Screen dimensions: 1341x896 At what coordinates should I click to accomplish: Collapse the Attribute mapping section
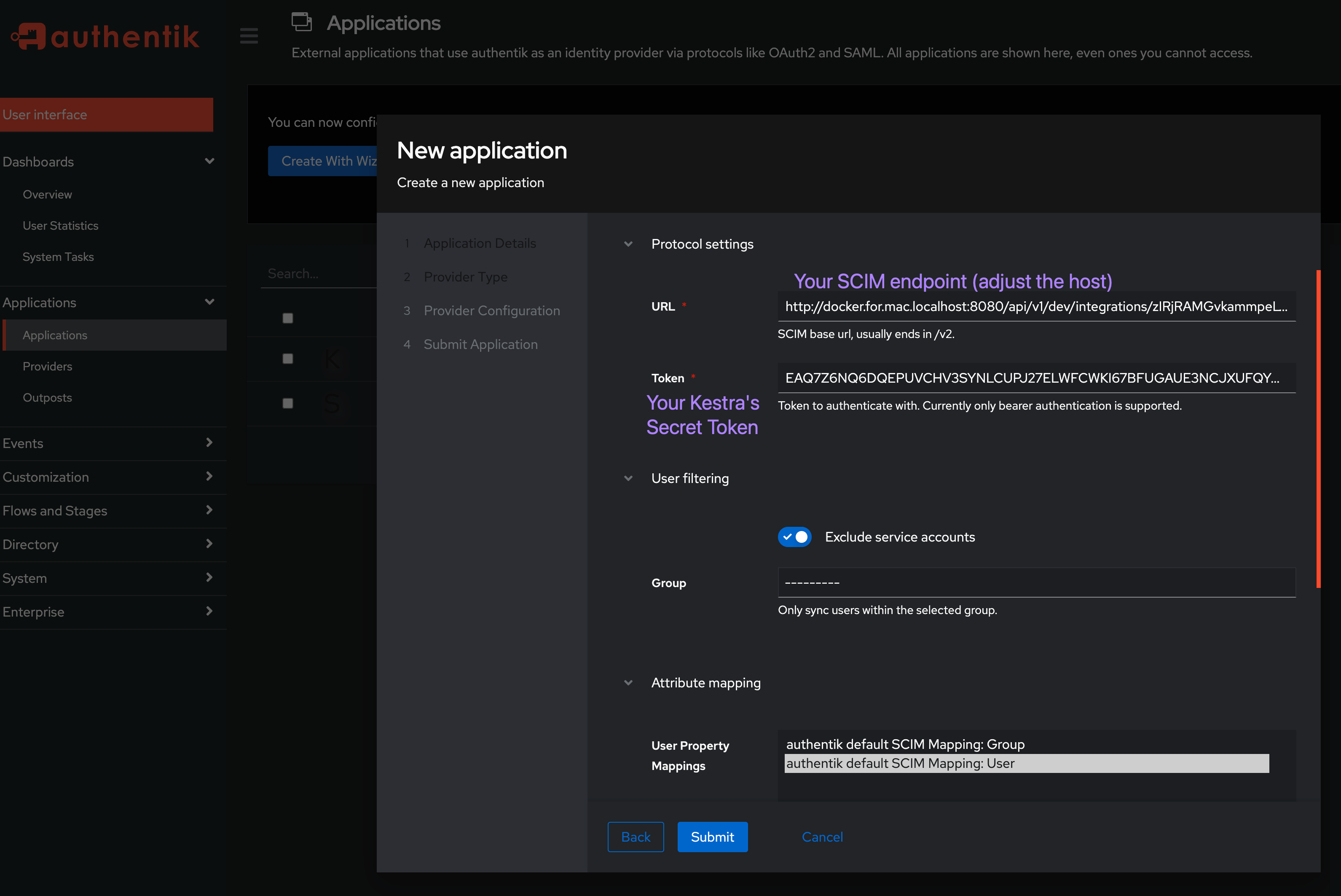628,683
